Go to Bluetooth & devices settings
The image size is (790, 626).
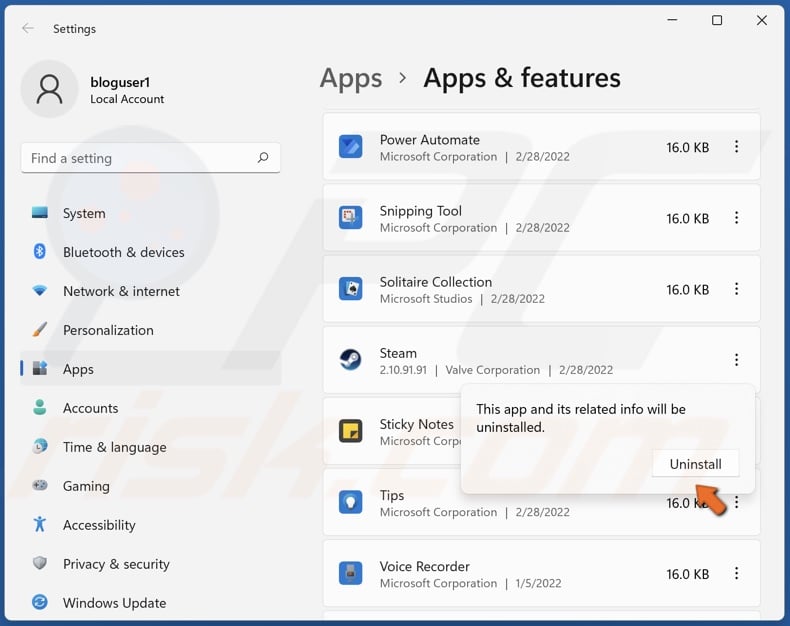click(123, 252)
